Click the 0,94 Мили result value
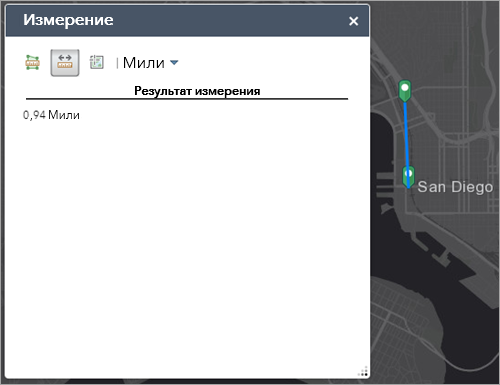 point(51,115)
